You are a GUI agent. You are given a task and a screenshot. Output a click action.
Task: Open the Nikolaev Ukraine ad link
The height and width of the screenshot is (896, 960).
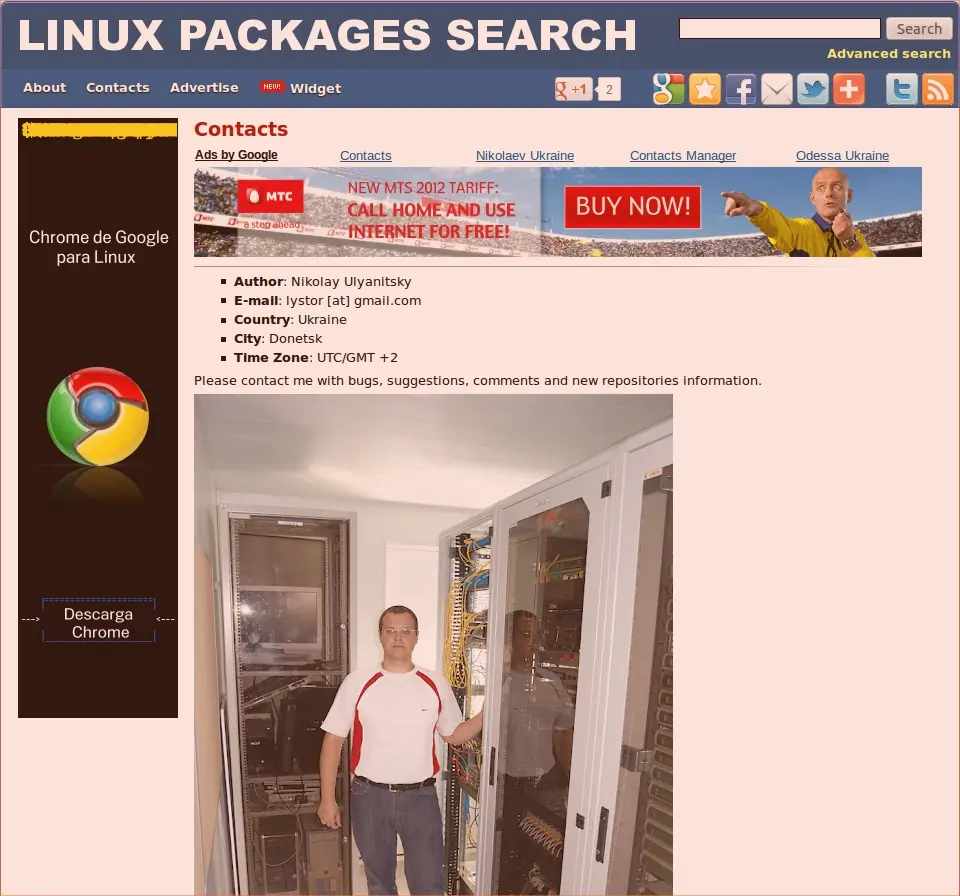coord(525,156)
